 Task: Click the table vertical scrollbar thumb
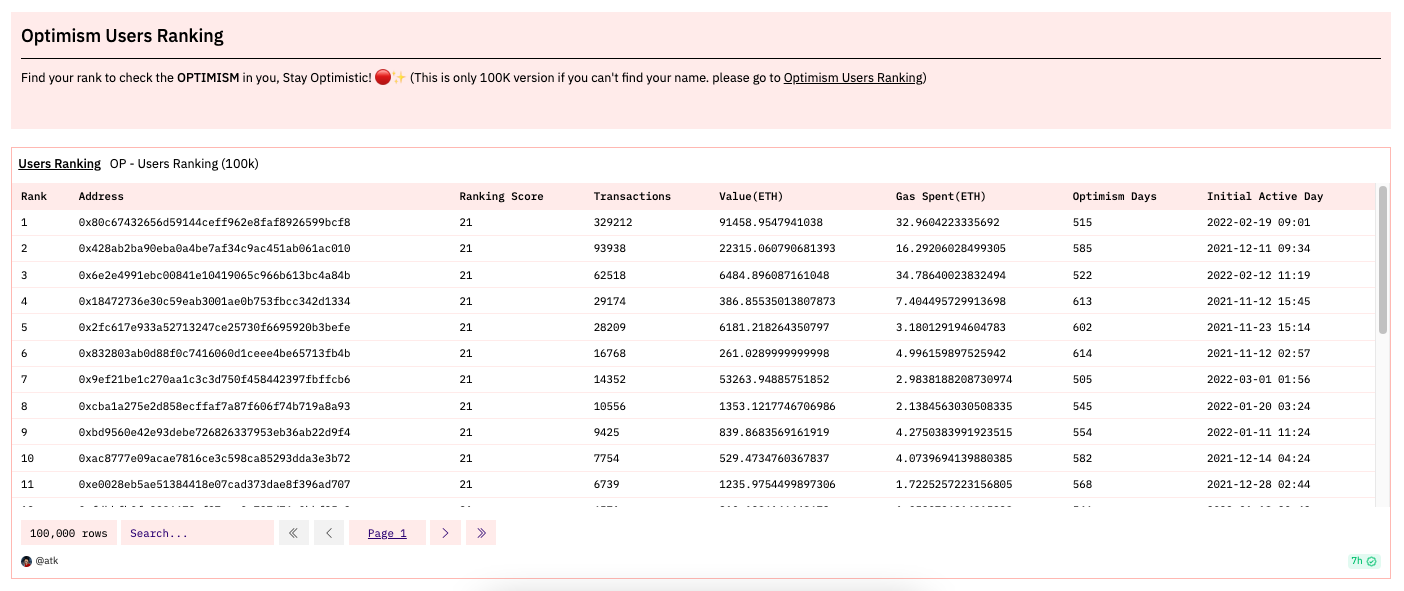pos(1383,259)
